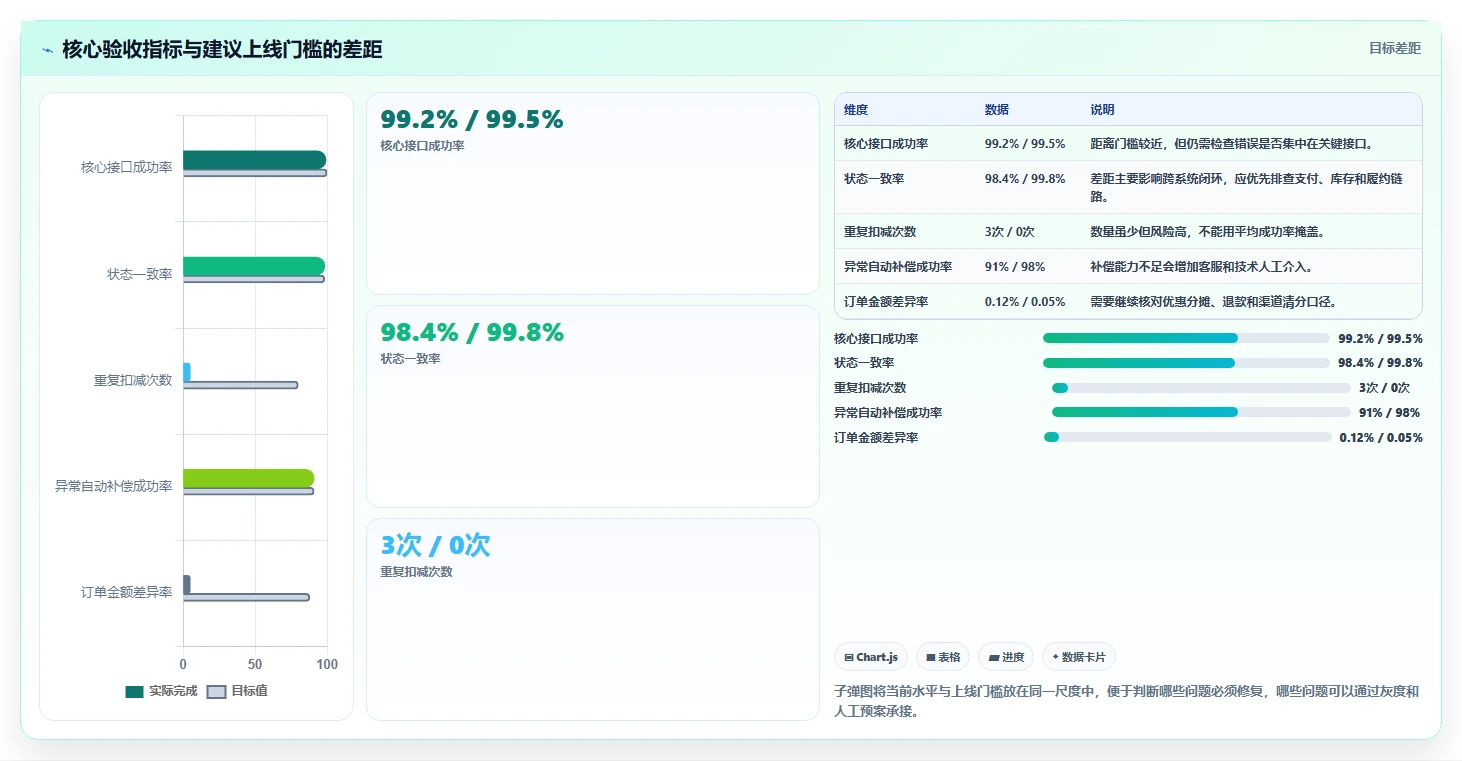Click the 核心接口成功率 chart axis label
This screenshot has height=761, width=1462.
[x=126, y=167]
